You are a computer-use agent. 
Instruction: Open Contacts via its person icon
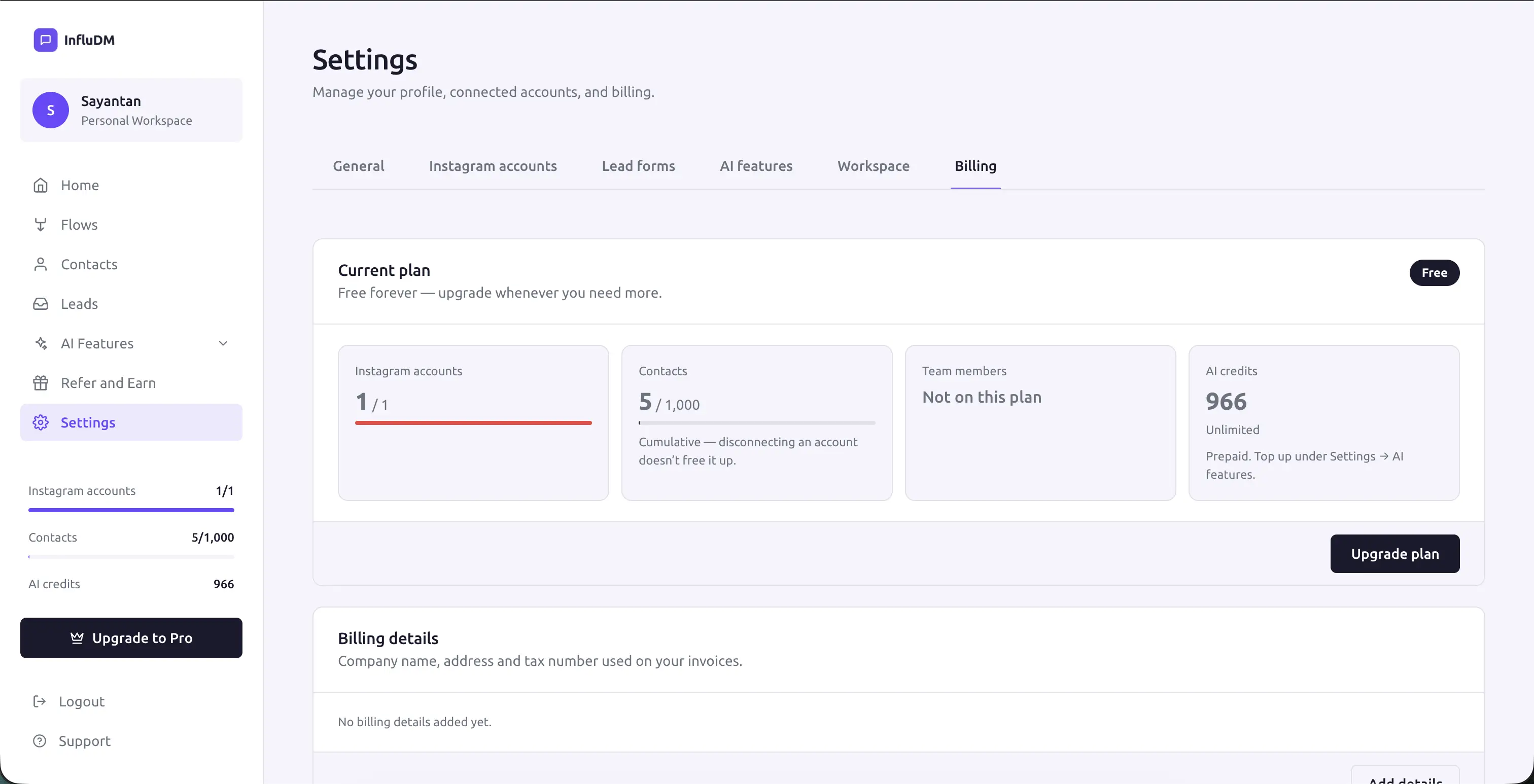[x=41, y=264]
